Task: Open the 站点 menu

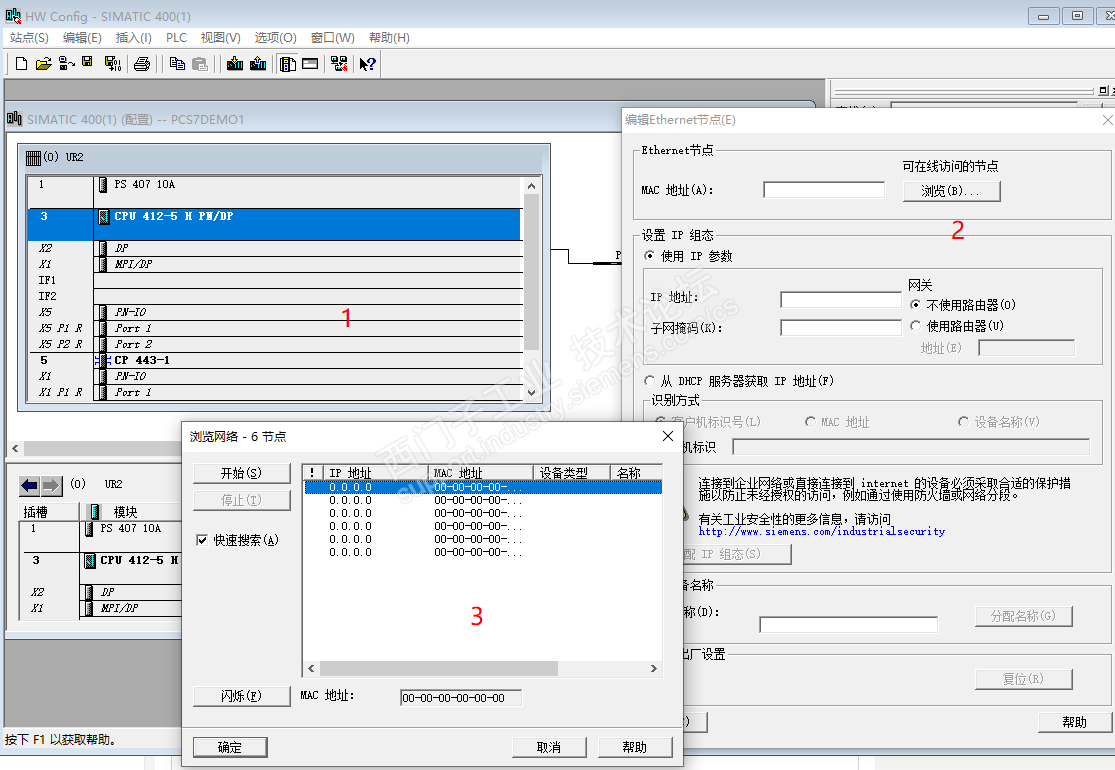Action: (29, 38)
